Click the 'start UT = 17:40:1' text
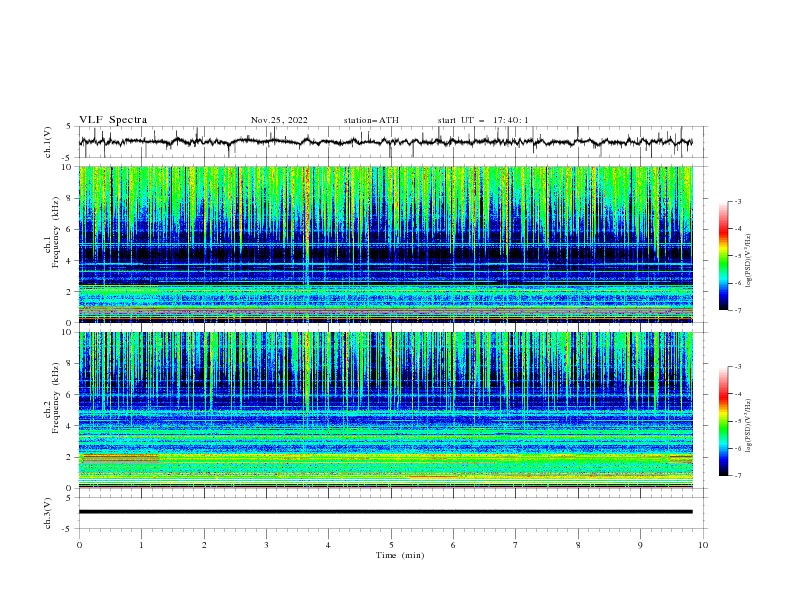This screenshot has width=792, height=612. tap(482, 120)
